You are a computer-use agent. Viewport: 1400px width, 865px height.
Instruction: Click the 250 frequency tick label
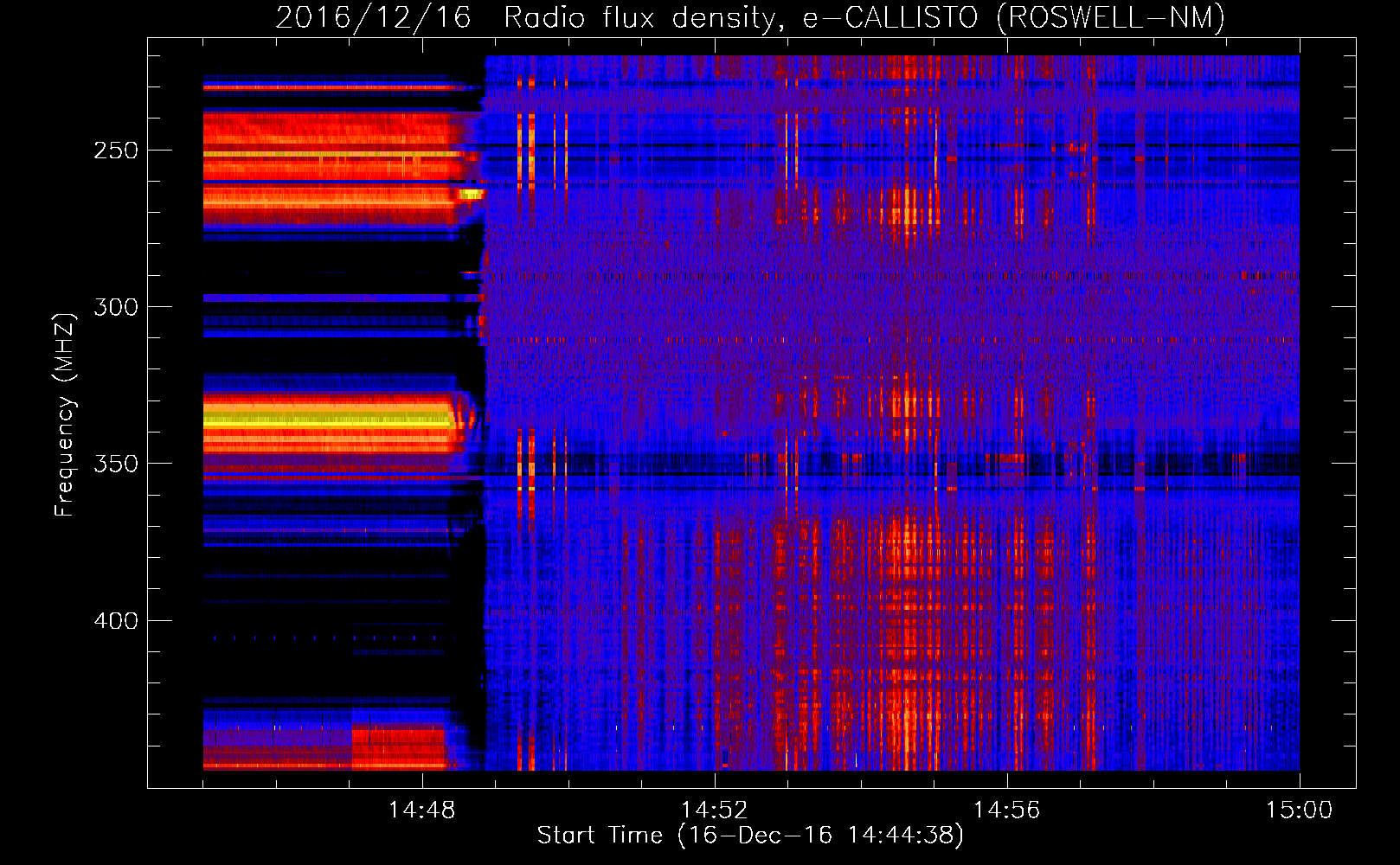(116, 151)
